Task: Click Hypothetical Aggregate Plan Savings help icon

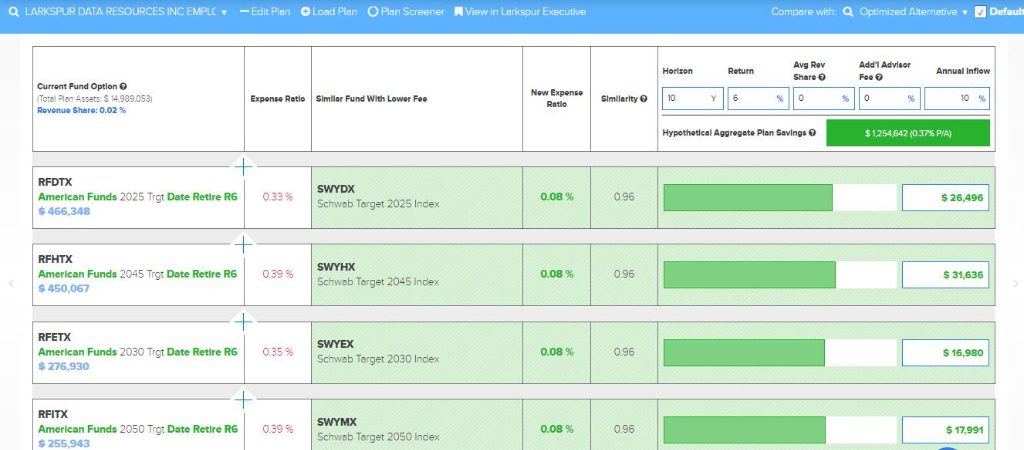Action: 812,132
